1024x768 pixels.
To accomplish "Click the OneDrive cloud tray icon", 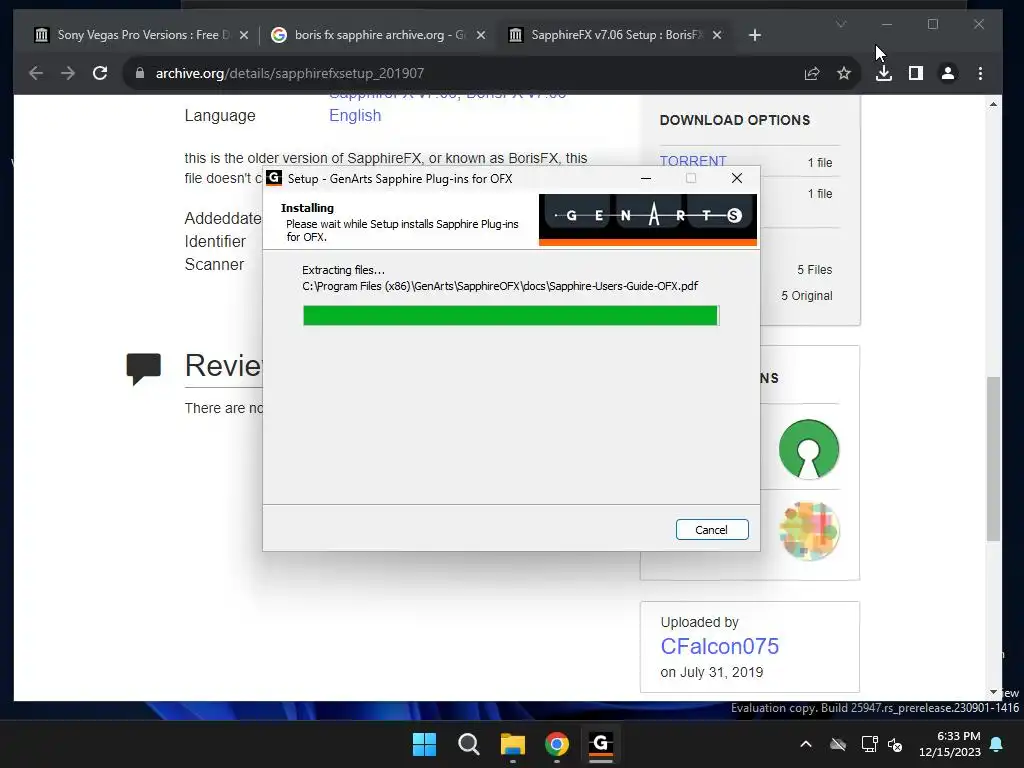I will [x=838, y=744].
